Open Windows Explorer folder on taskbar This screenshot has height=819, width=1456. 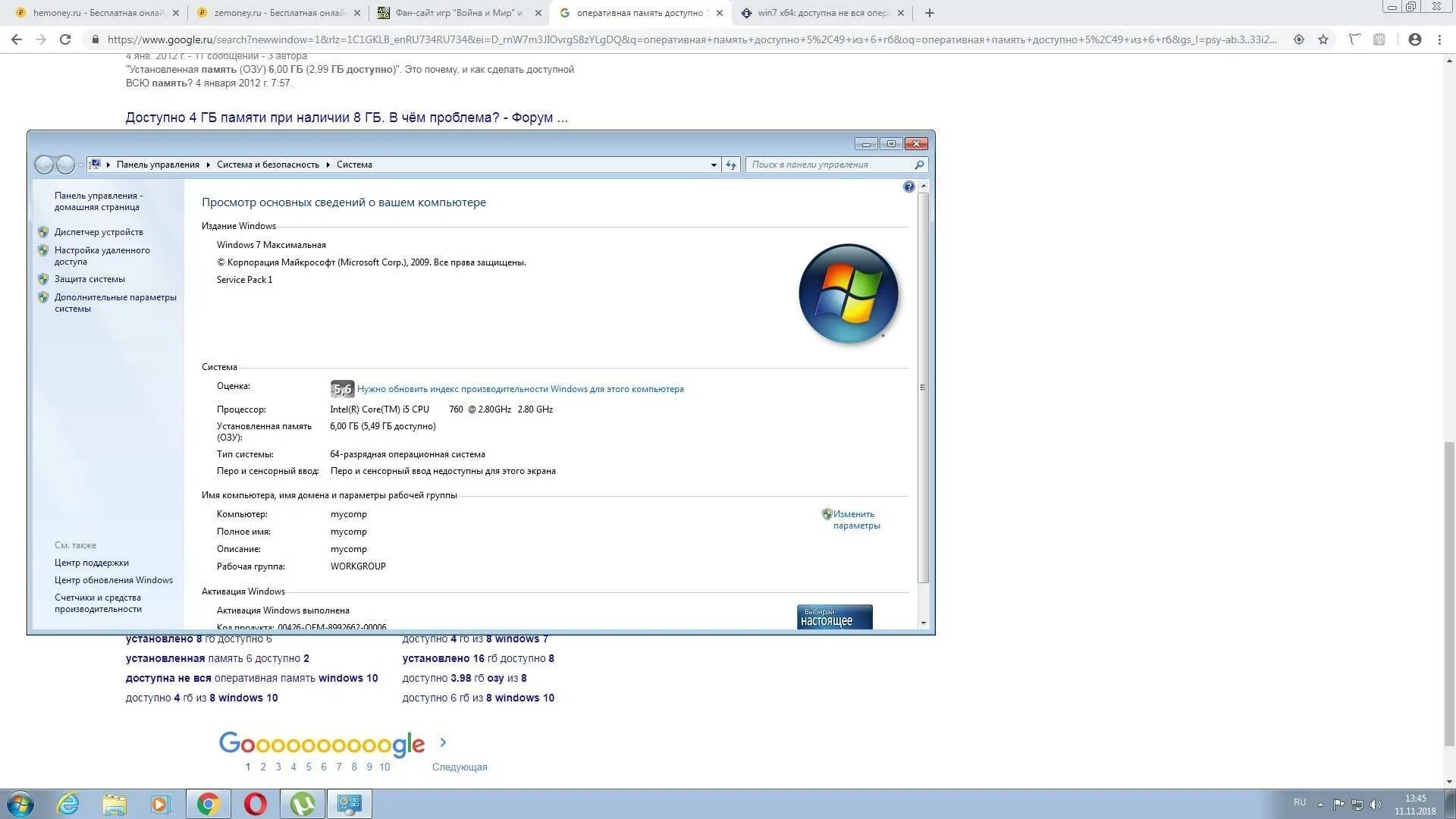point(115,804)
